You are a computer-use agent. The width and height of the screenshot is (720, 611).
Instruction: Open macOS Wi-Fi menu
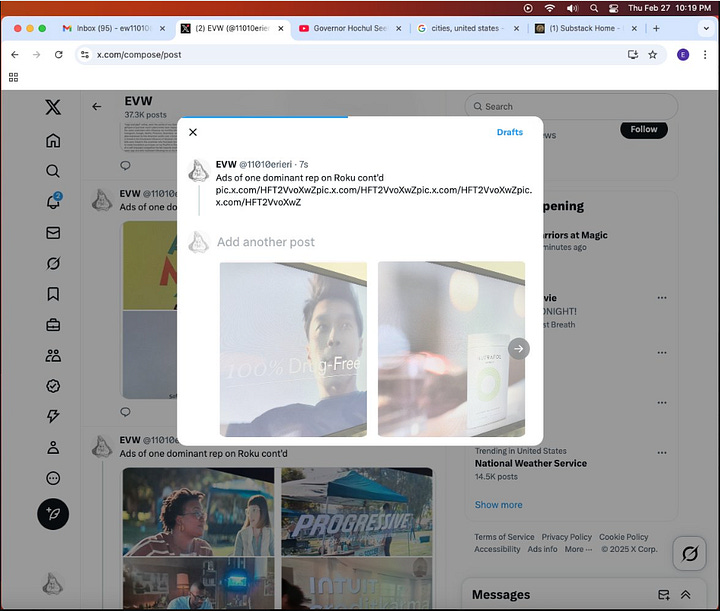tap(549, 8)
